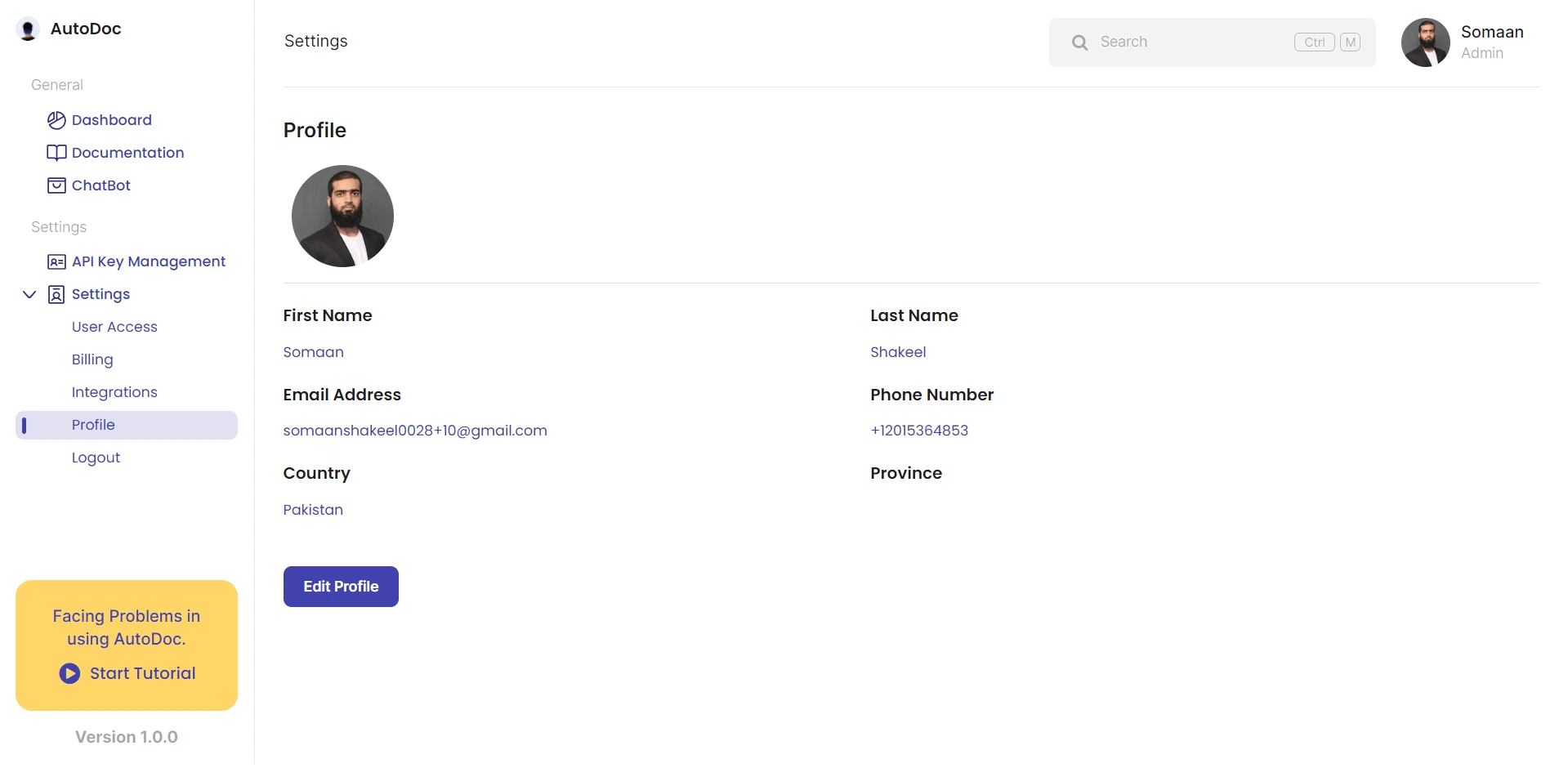Click the Settings person-badge icon

(56, 294)
